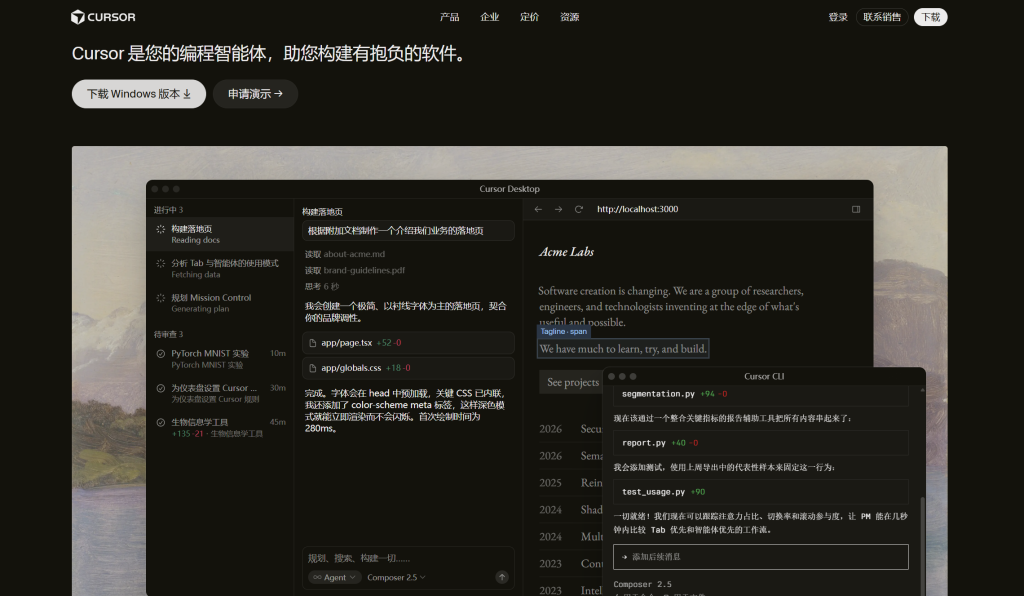Open the Agent mode dropdown

point(334,577)
